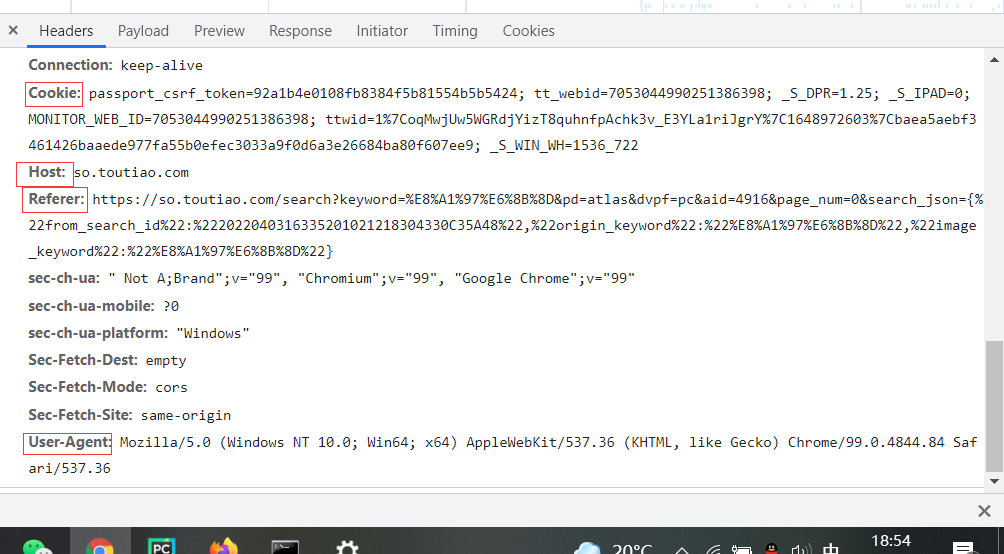Click the battery power tray icon

point(742,549)
